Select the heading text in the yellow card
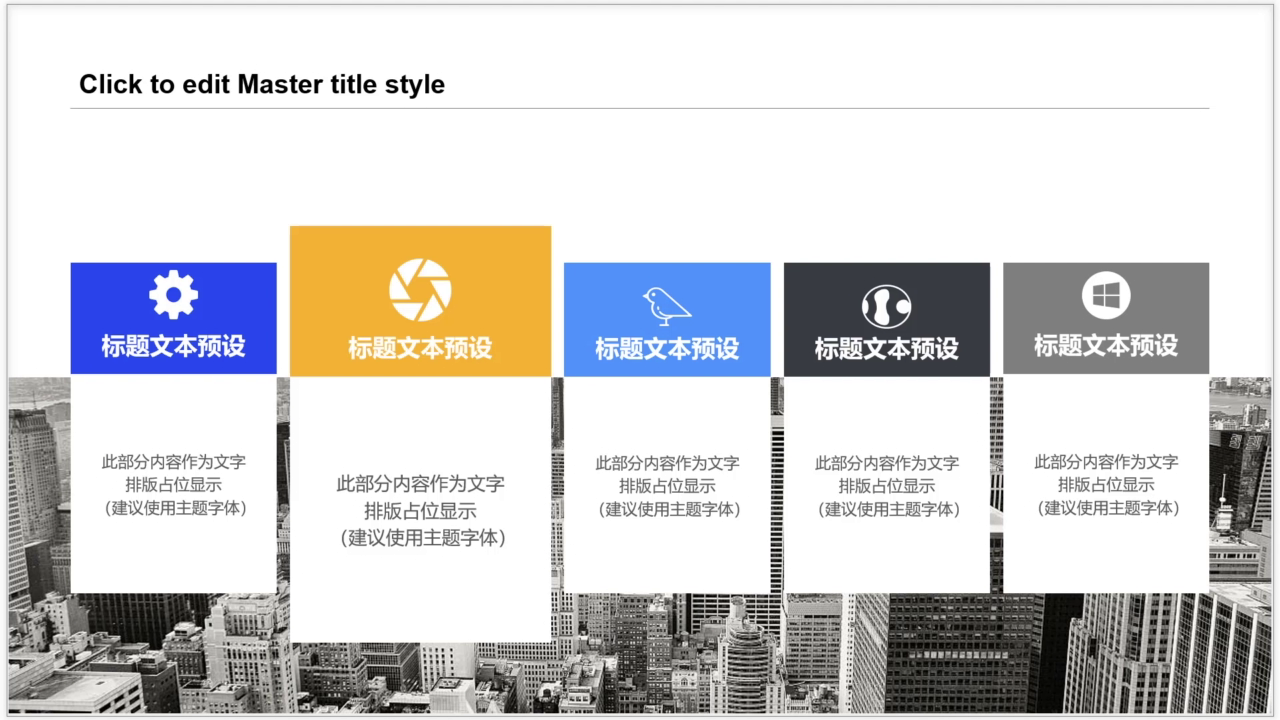 [420, 348]
